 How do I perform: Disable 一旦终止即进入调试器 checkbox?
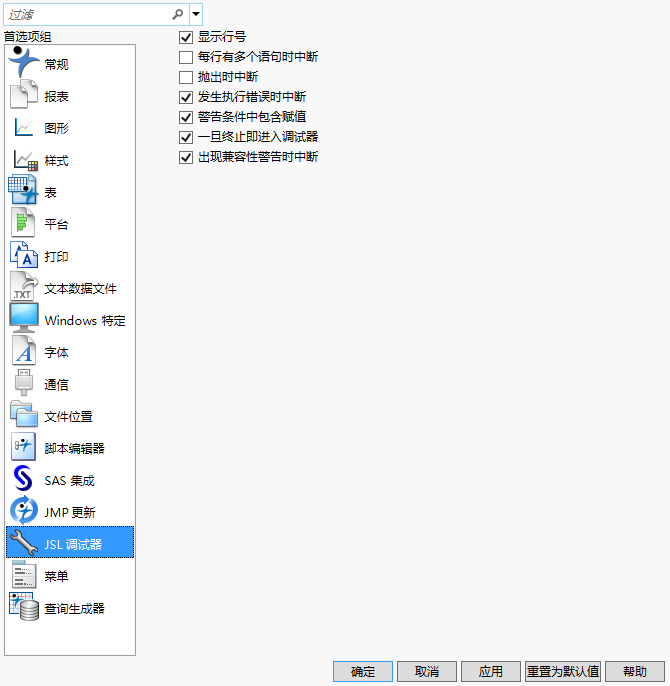pyautogui.click(x=186, y=137)
